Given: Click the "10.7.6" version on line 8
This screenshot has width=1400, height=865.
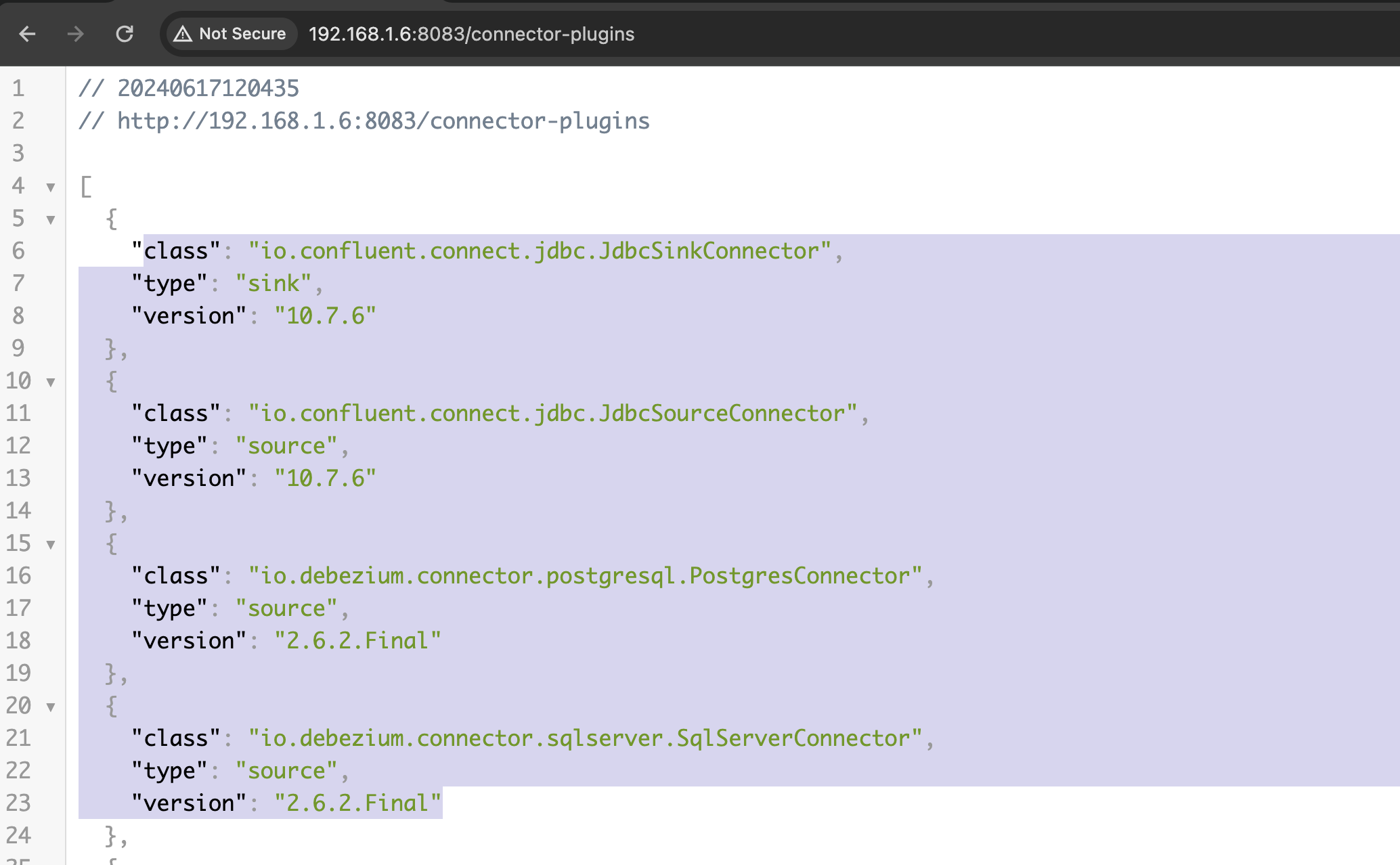Looking at the screenshot, I should [x=325, y=316].
